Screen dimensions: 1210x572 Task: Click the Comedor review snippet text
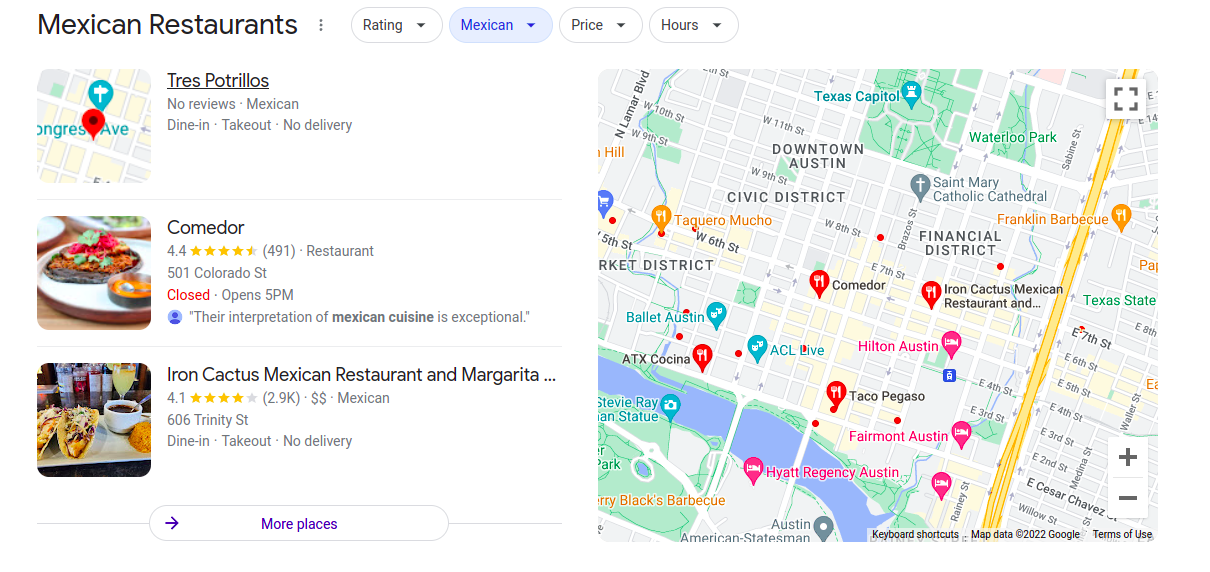pyautogui.click(x=359, y=317)
